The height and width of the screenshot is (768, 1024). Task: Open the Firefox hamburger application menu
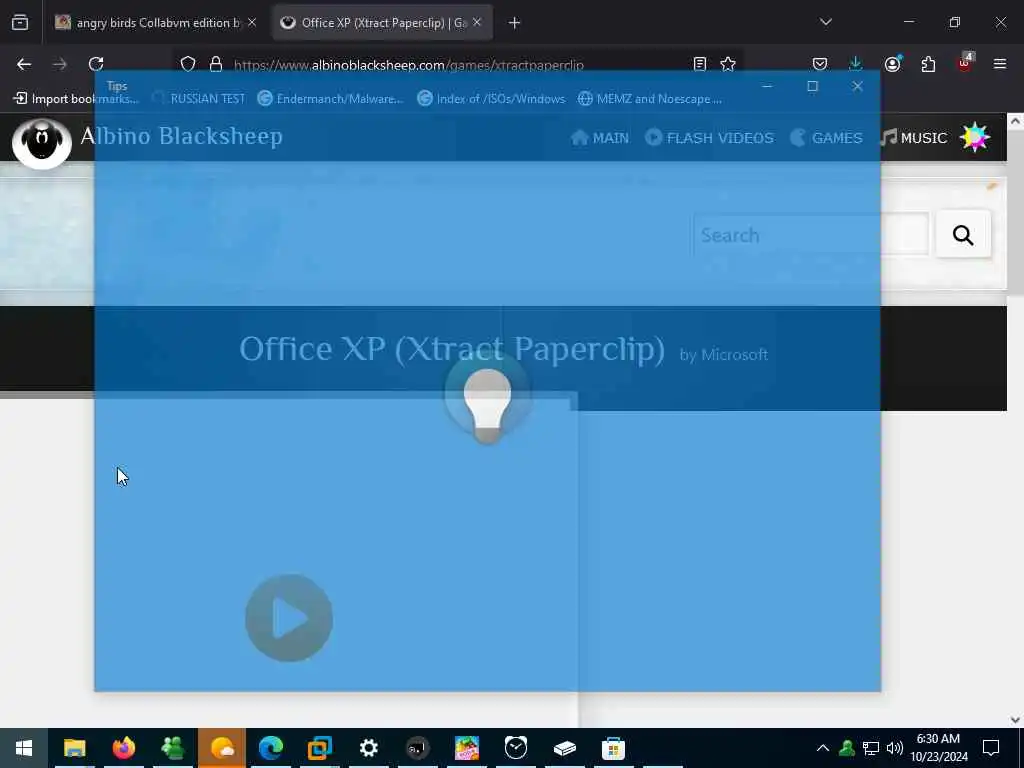(x=1000, y=64)
